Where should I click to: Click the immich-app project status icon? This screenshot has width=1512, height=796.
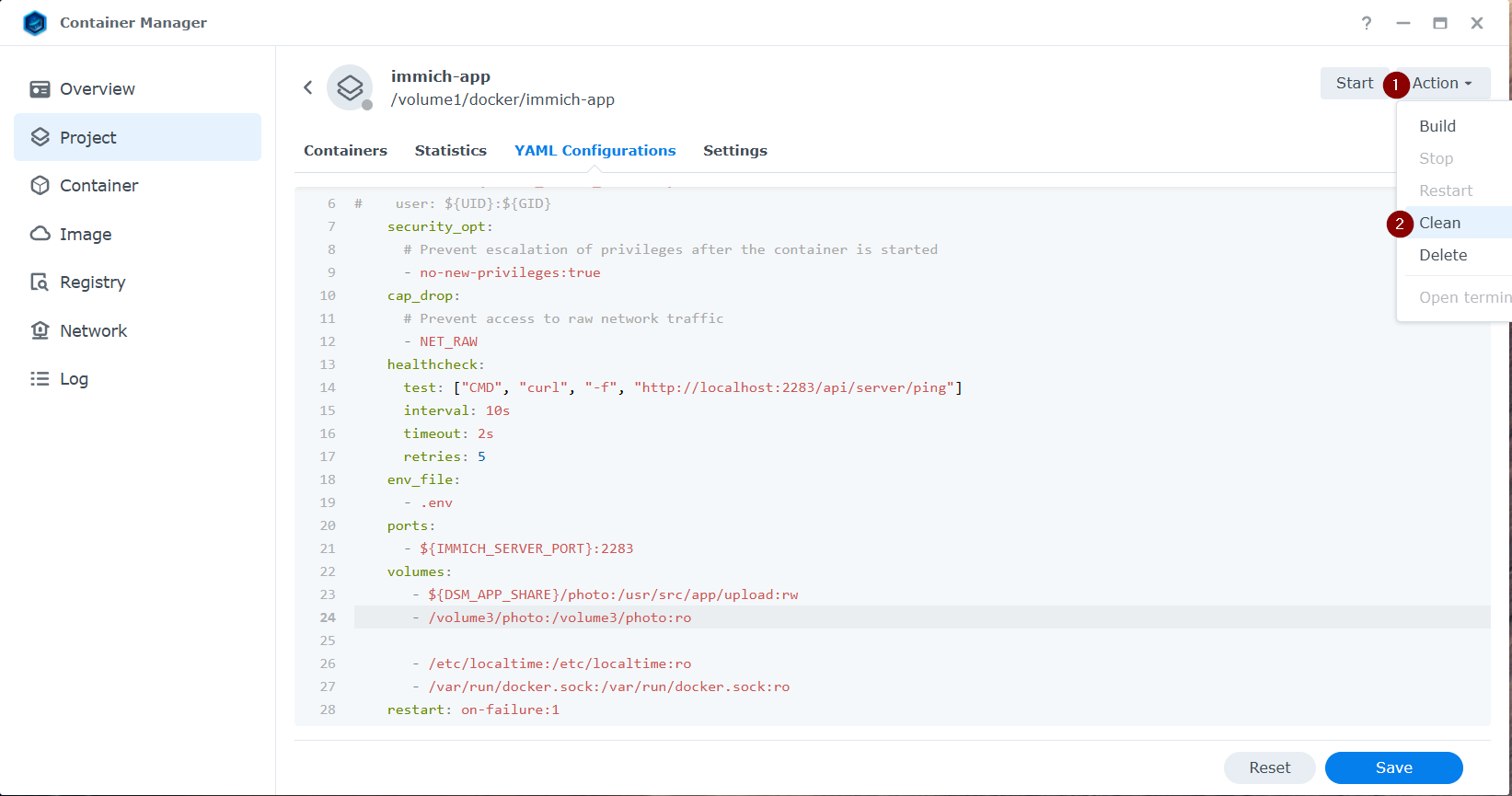click(x=350, y=87)
